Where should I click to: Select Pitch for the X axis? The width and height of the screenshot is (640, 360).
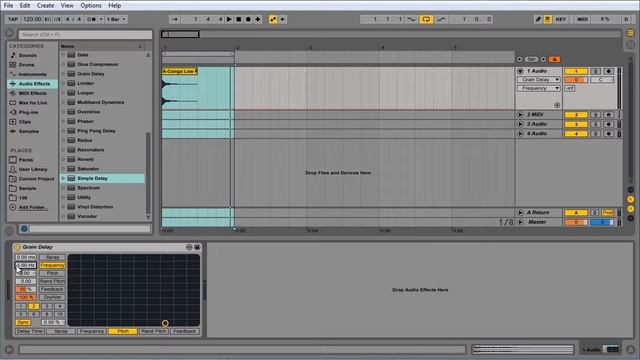123,331
